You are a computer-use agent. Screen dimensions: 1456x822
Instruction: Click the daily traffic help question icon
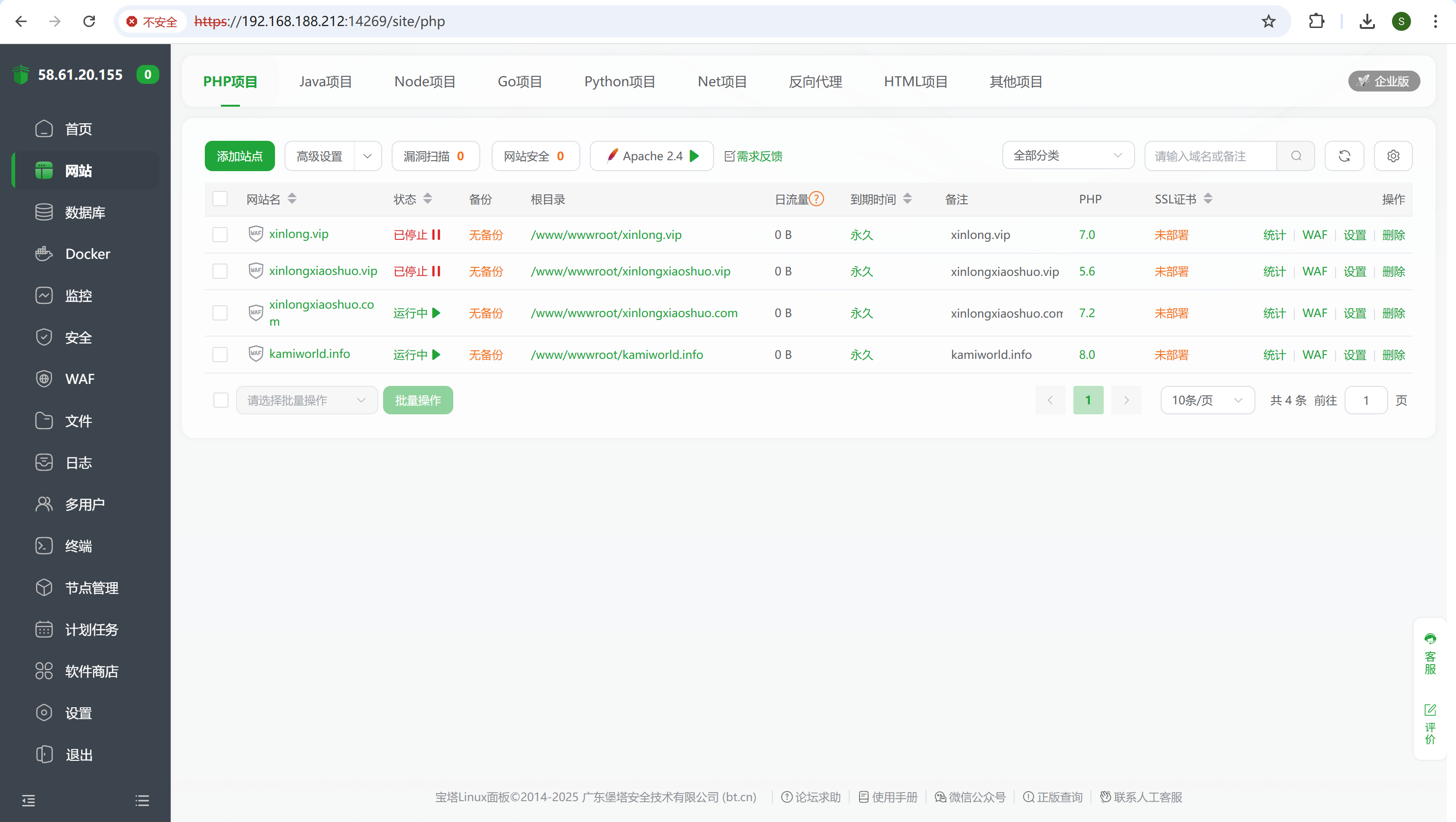point(816,199)
